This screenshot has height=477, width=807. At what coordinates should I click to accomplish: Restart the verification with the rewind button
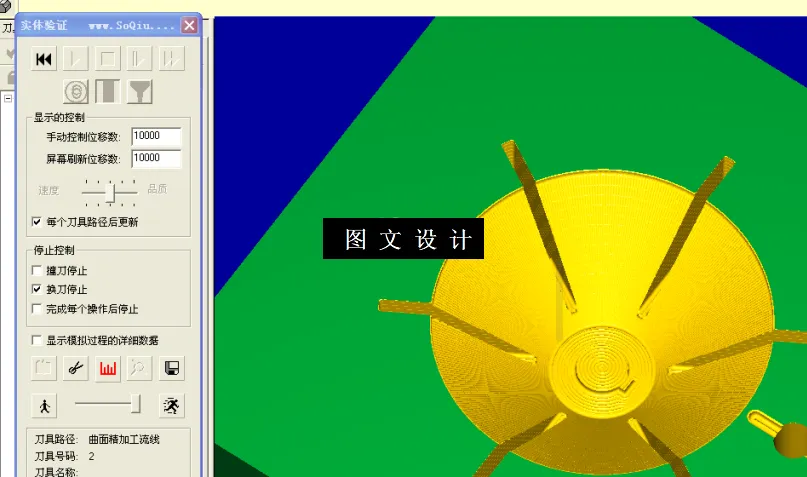44,59
